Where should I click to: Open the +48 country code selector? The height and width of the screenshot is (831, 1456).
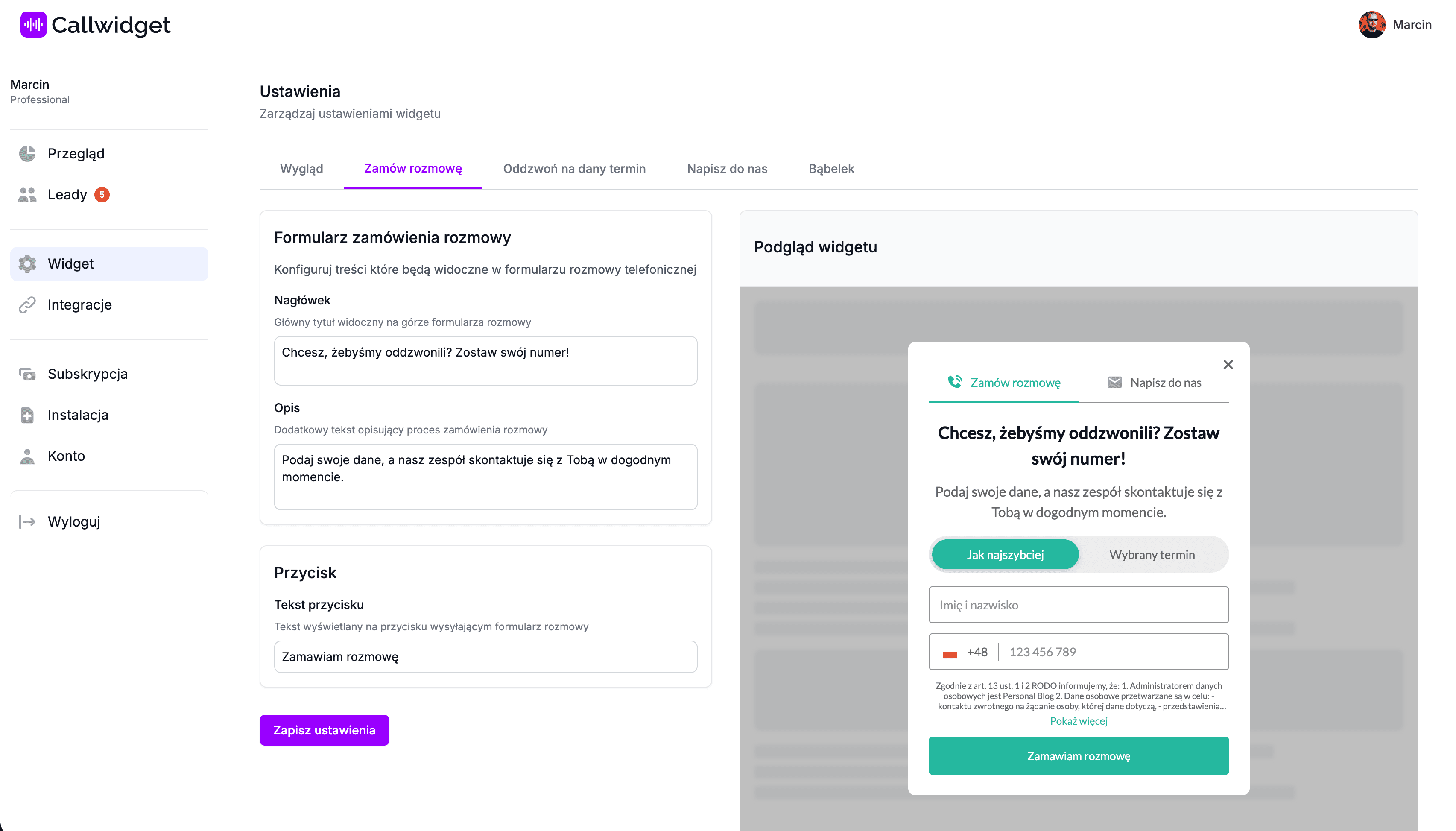965,652
